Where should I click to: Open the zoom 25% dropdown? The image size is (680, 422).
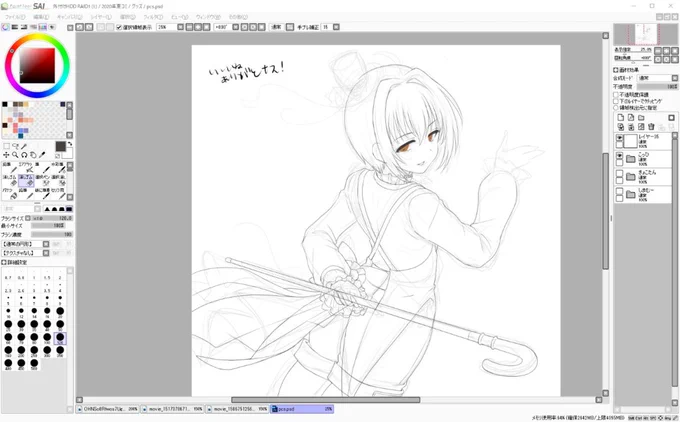click(x=180, y=27)
